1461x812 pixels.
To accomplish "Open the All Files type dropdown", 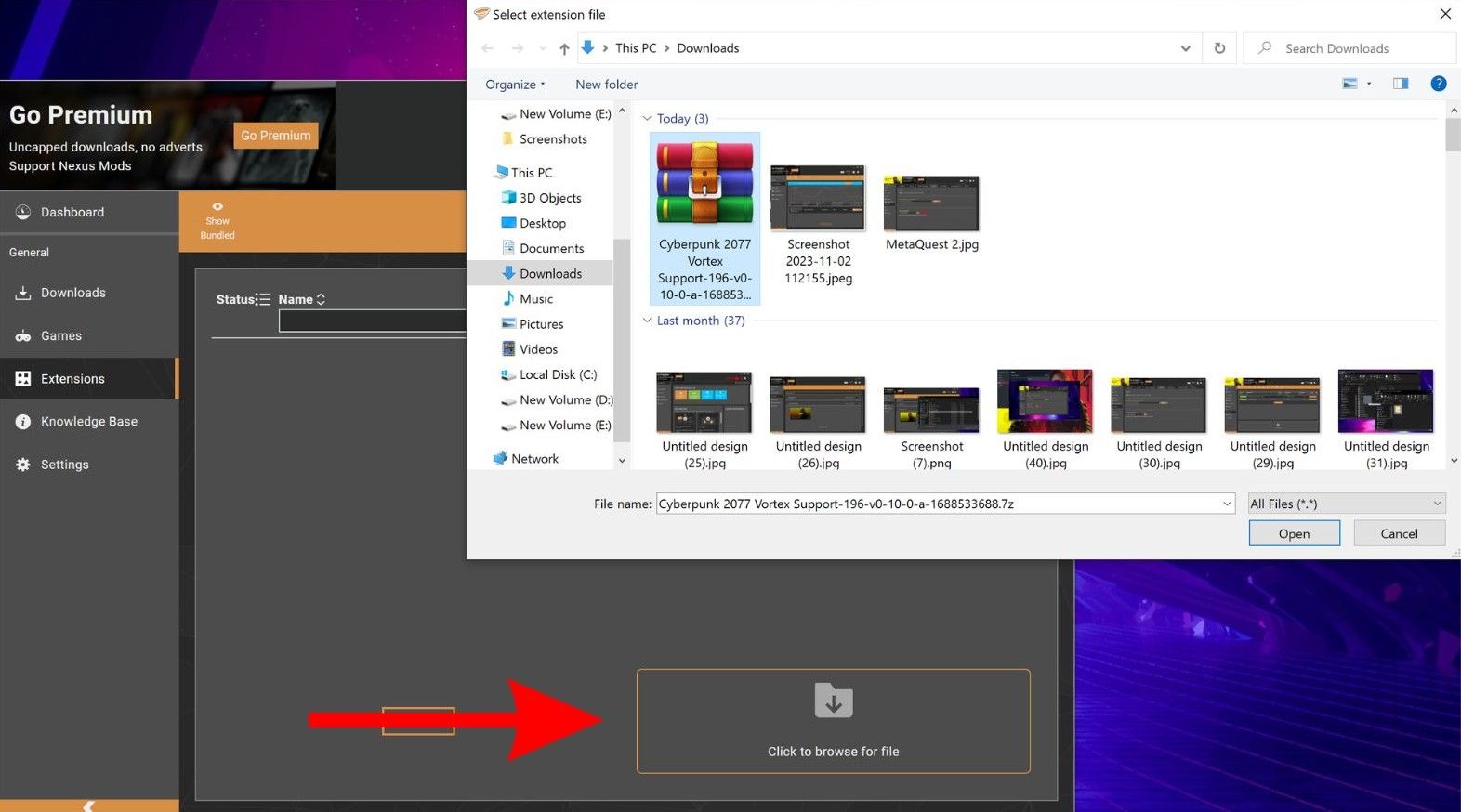I will click(x=1347, y=504).
